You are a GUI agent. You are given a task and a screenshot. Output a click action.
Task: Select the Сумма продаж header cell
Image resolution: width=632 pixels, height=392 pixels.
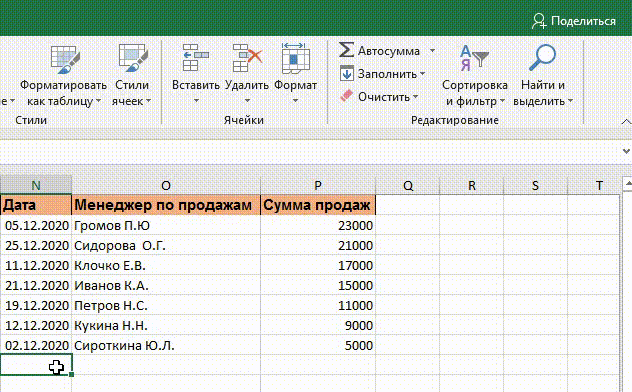pyautogui.click(x=318, y=205)
